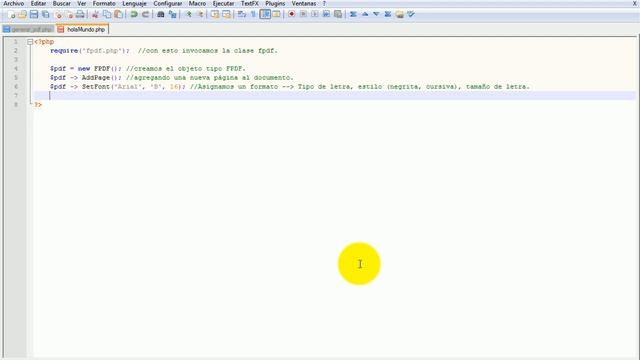Open the user-defined language dialog icon
Viewport: 640px width, 360px height.
[276, 15]
